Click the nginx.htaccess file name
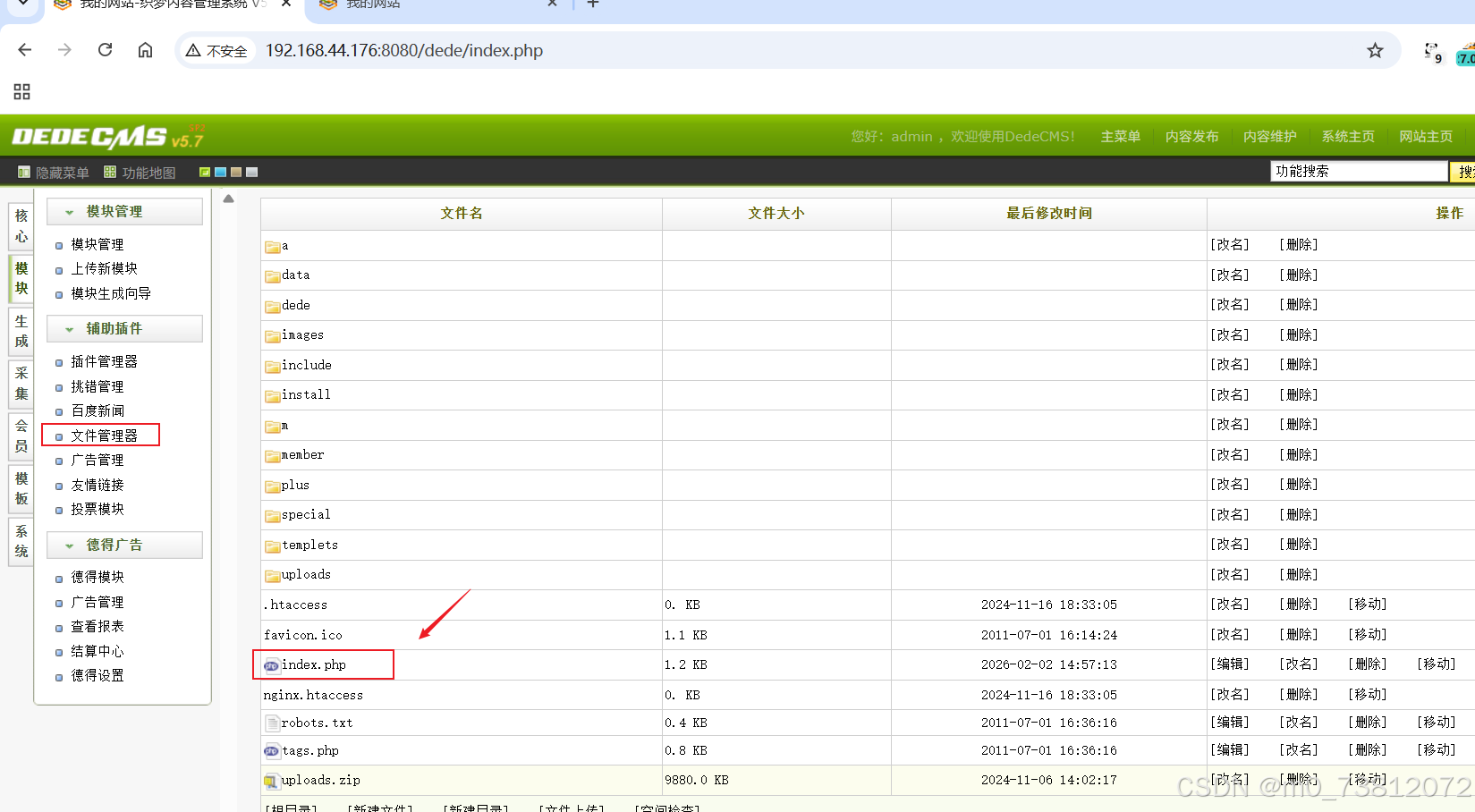This screenshot has height=812, width=1475. [x=313, y=695]
